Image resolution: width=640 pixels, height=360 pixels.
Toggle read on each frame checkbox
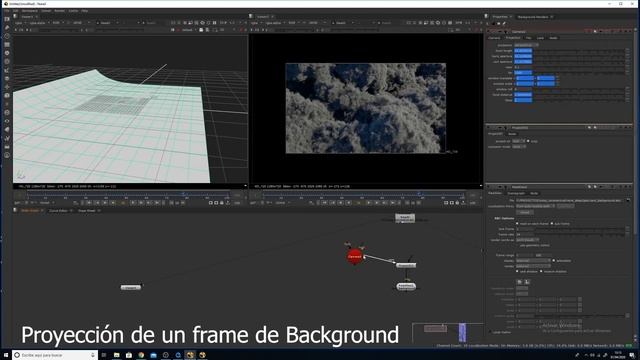pos(517,224)
